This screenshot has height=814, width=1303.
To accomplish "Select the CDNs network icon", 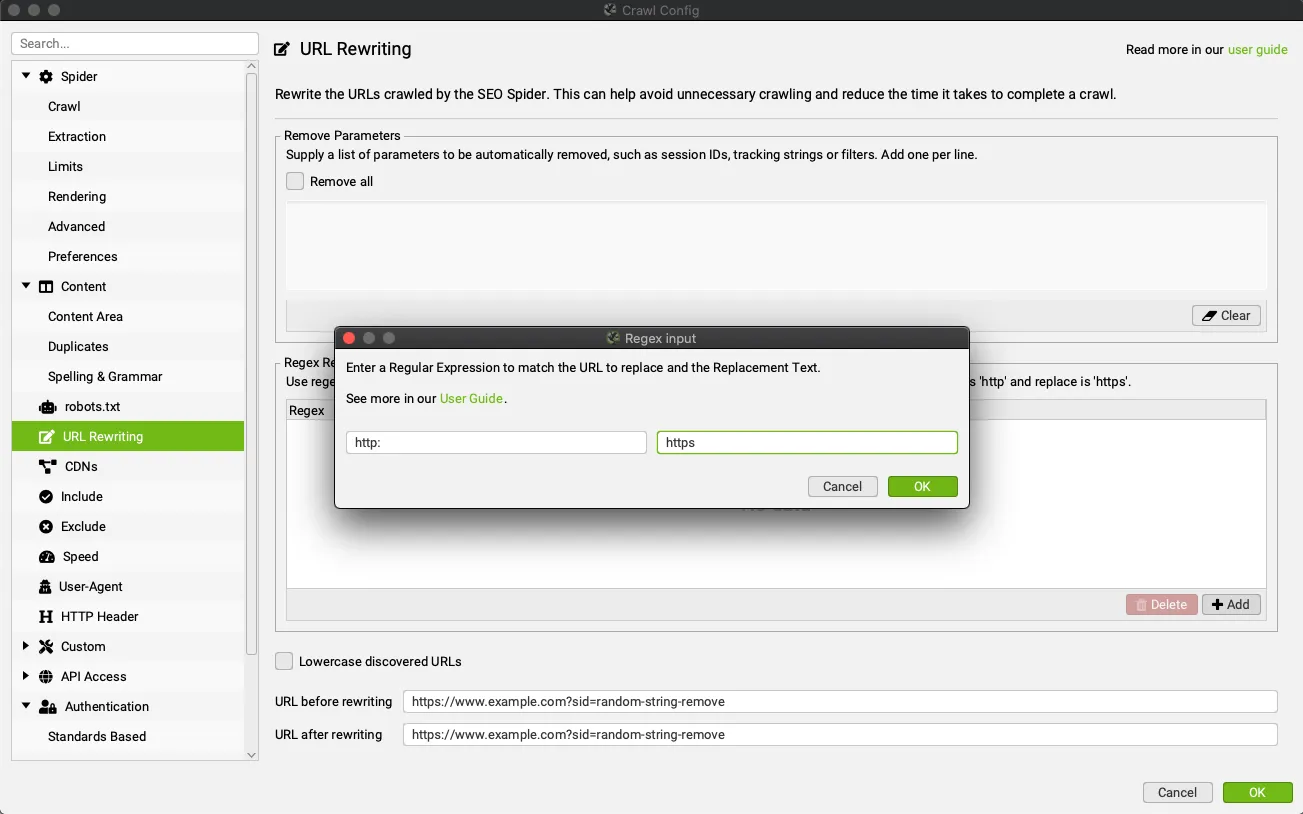I will (46, 467).
